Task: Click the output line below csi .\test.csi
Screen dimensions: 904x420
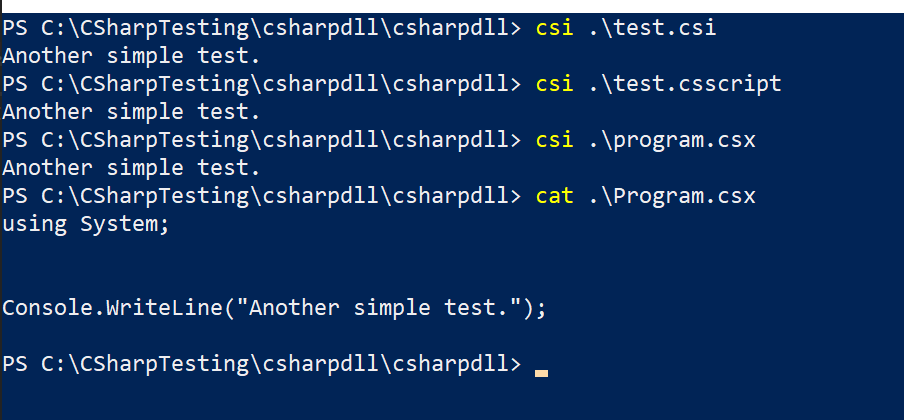Action: pos(131,56)
